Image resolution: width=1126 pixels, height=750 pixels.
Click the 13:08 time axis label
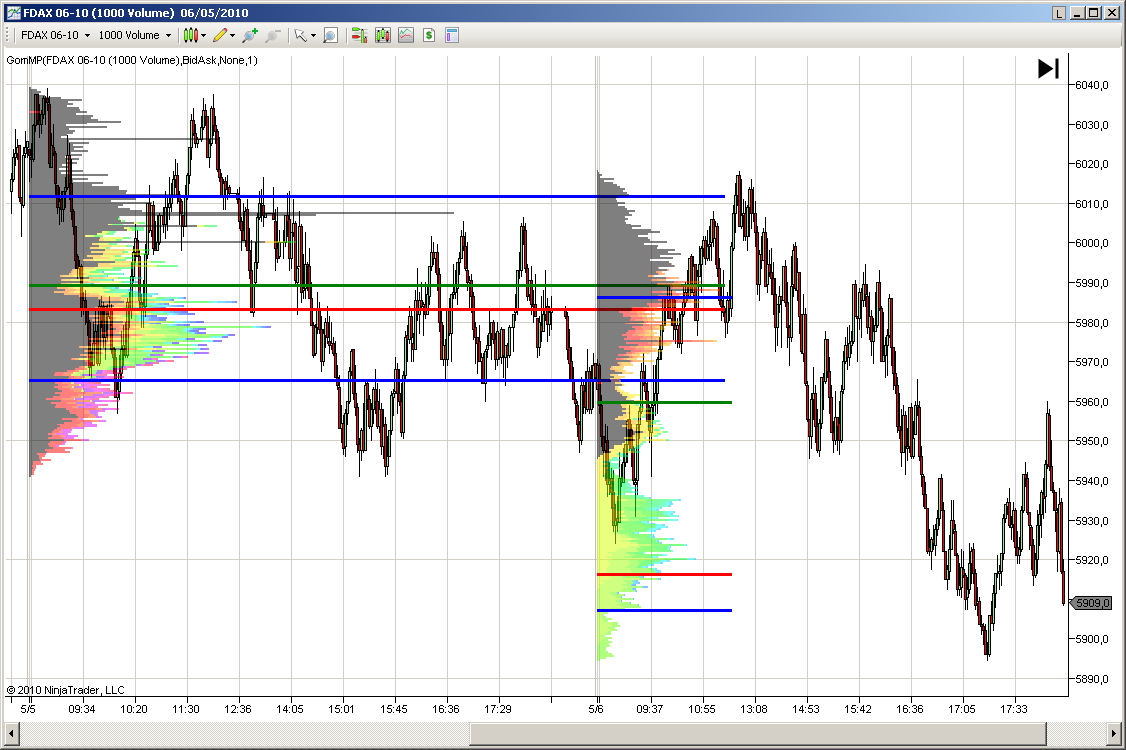point(754,709)
